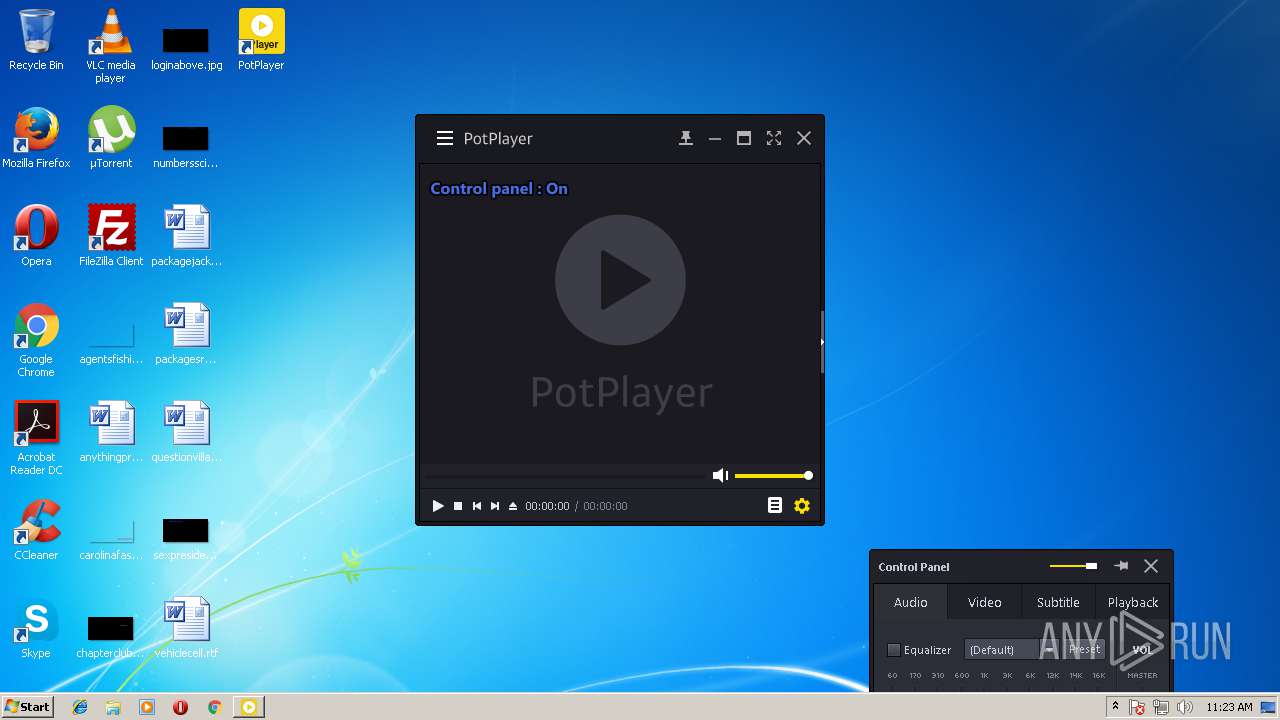
Task: Open Internet Explorer from taskbar
Action: pyautogui.click(x=80, y=707)
